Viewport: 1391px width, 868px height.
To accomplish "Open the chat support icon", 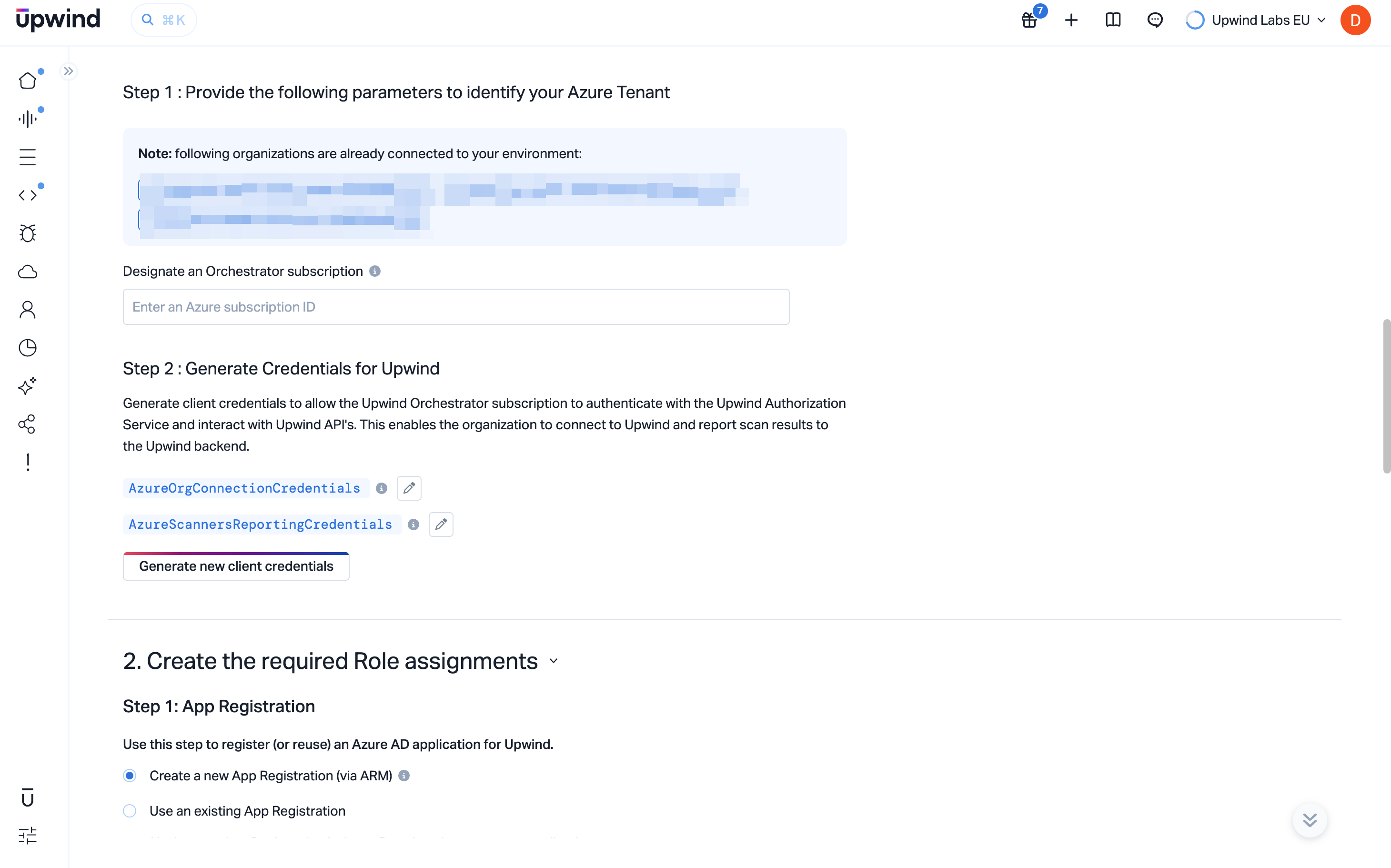I will pos(1155,20).
